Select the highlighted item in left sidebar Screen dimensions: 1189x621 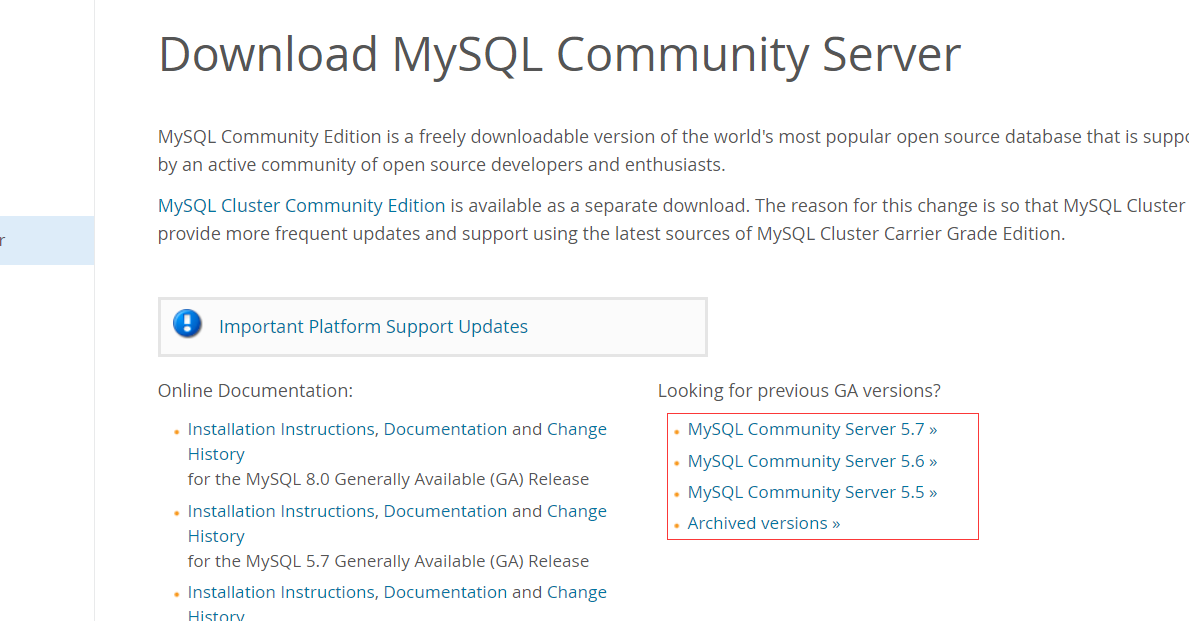click(x=47, y=240)
